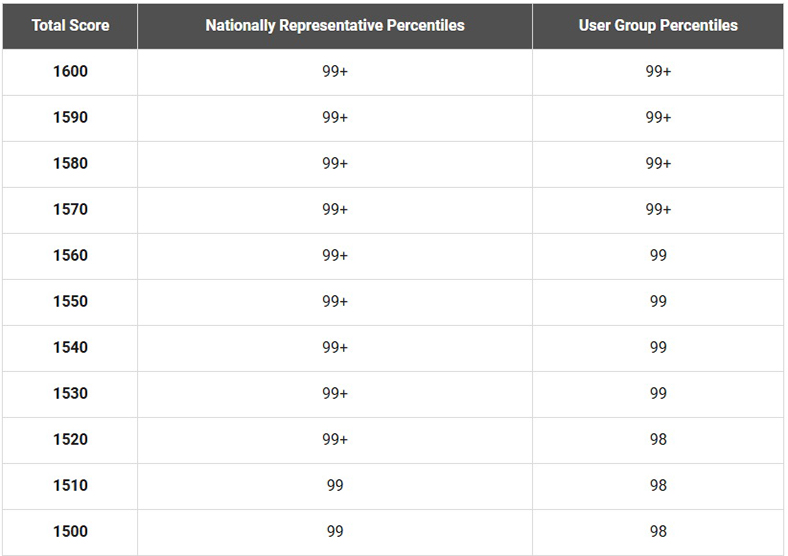The image size is (788, 556).
Task: Select the 1520 total score cell
Action: coord(70,439)
